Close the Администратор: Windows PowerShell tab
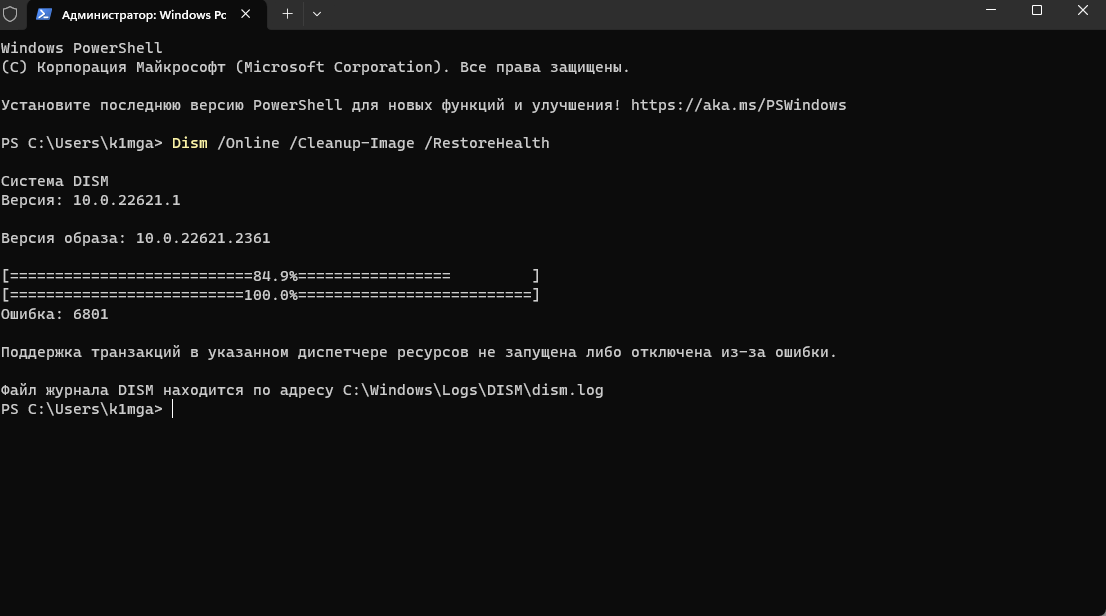 pos(245,14)
